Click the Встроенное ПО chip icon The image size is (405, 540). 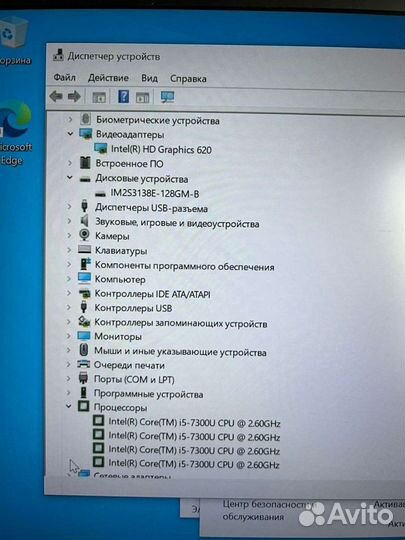click(x=85, y=163)
